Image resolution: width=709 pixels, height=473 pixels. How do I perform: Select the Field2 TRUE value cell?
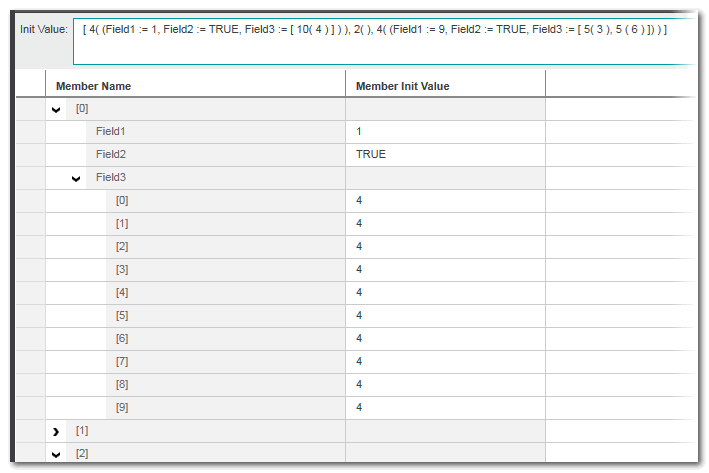click(445, 155)
